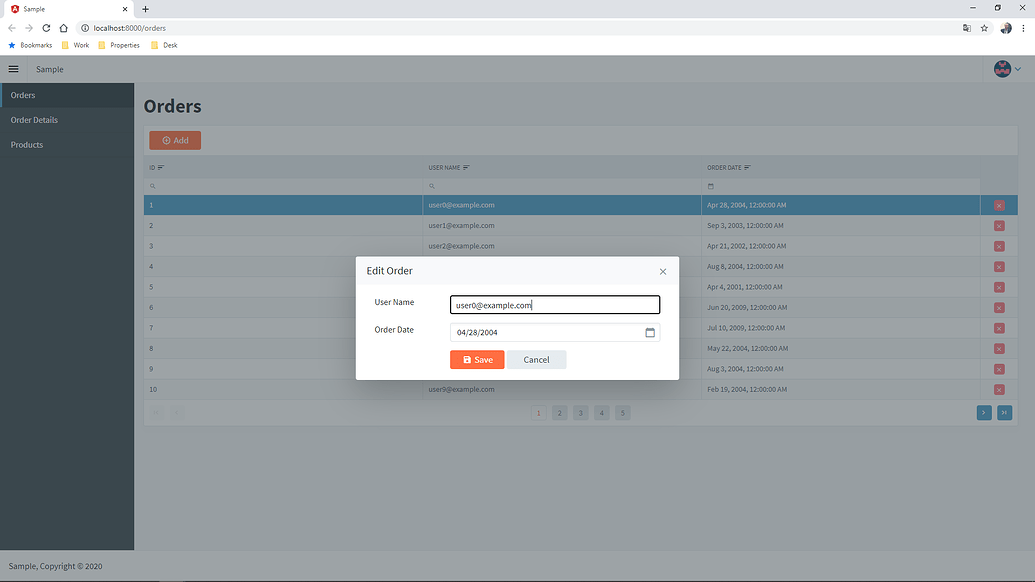Focus the User Name input field
The image size is (1035, 582).
click(x=554, y=305)
